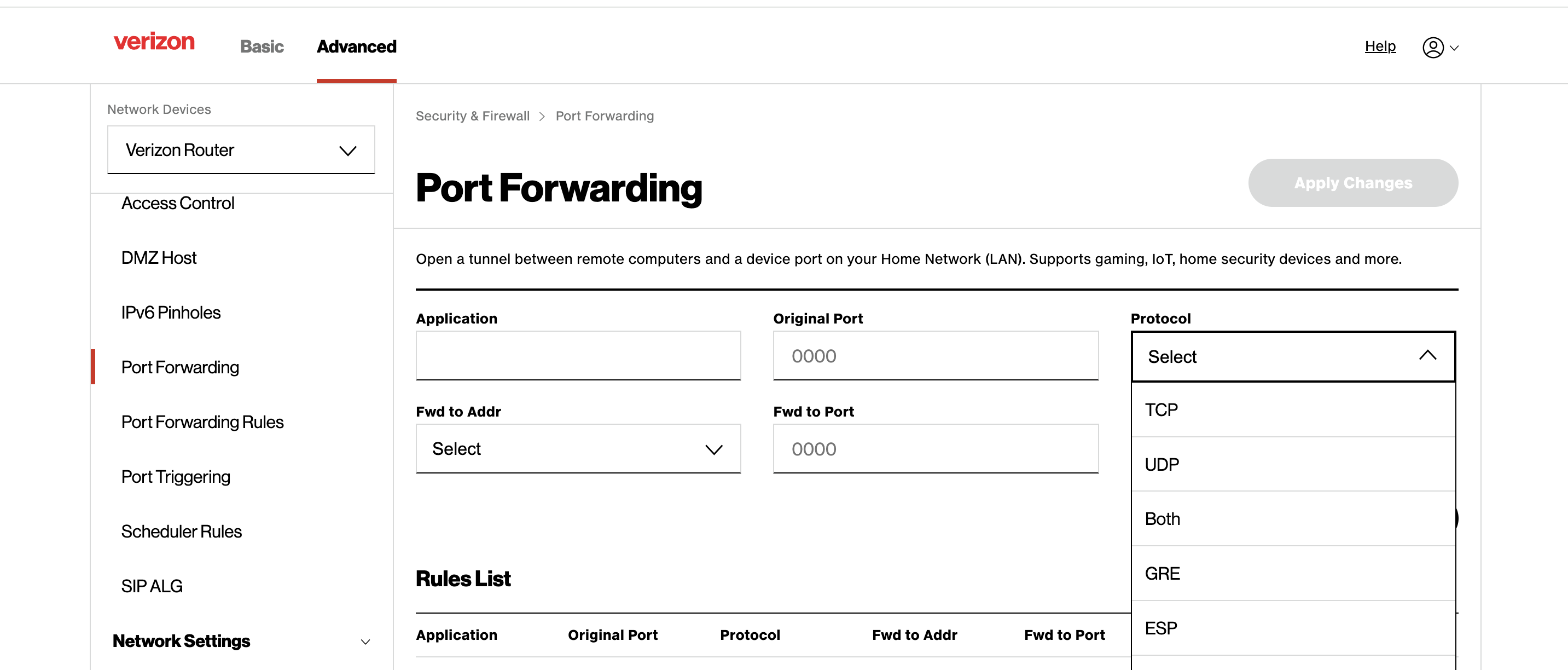Focus the Original Port input field
The height and width of the screenshot is (670, 1568).
click(x=935, y=356)
